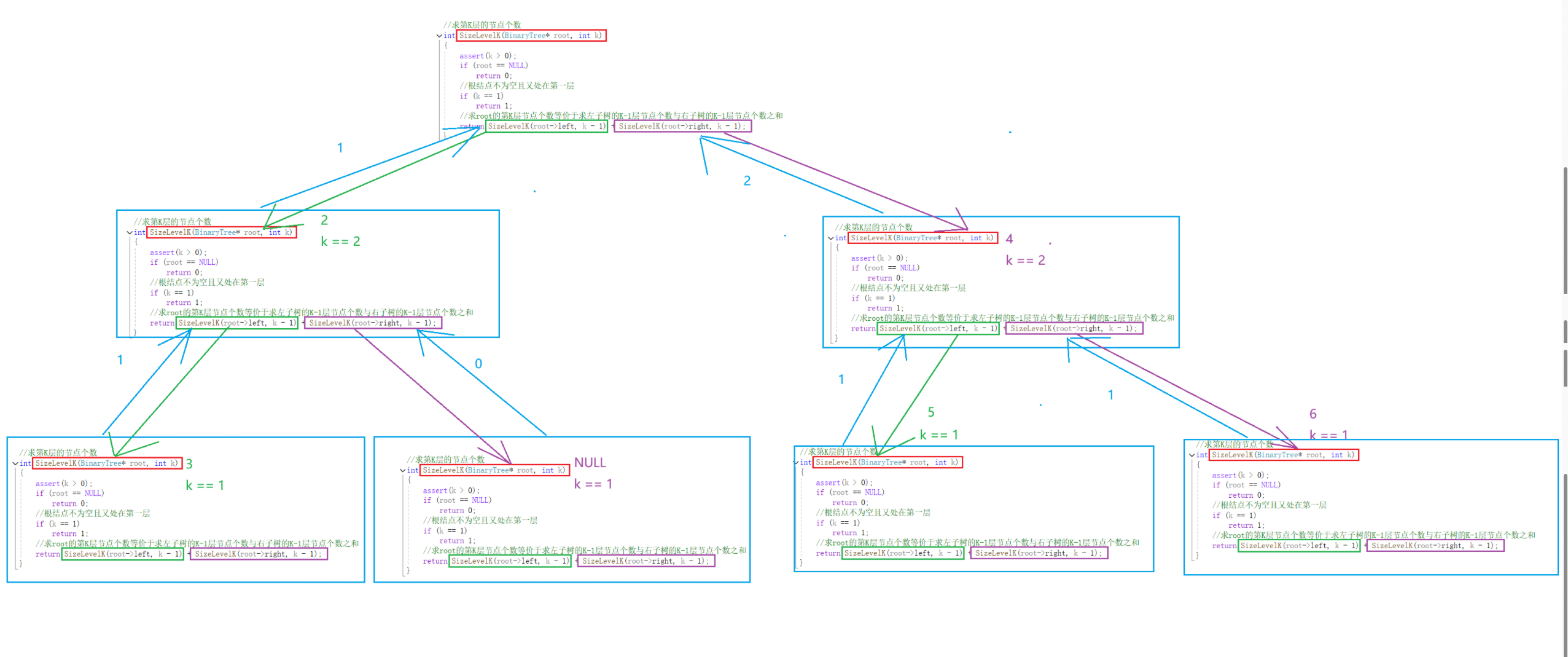Collapse the function in the code block marked NULL
This screenshot has height=657, width=1568.
click(402, 470)
